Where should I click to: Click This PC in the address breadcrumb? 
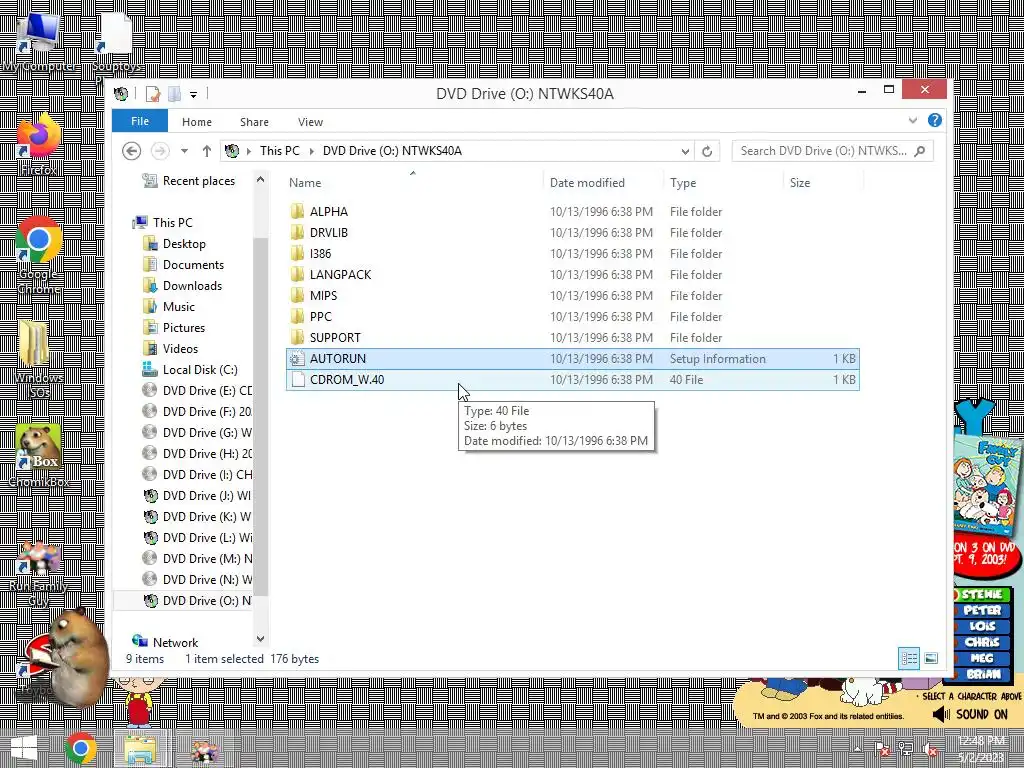(280, 151)
